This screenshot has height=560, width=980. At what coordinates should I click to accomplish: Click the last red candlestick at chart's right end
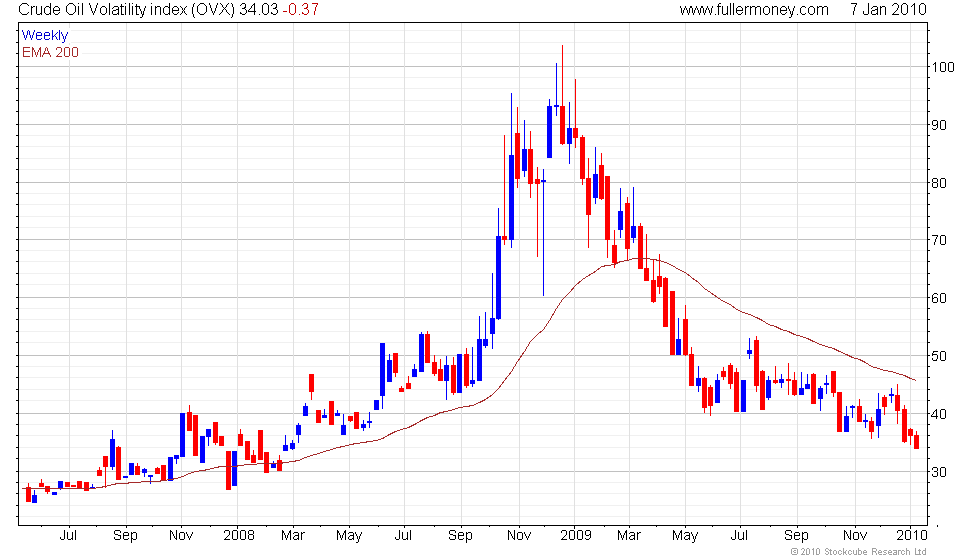tap(917, 441)
